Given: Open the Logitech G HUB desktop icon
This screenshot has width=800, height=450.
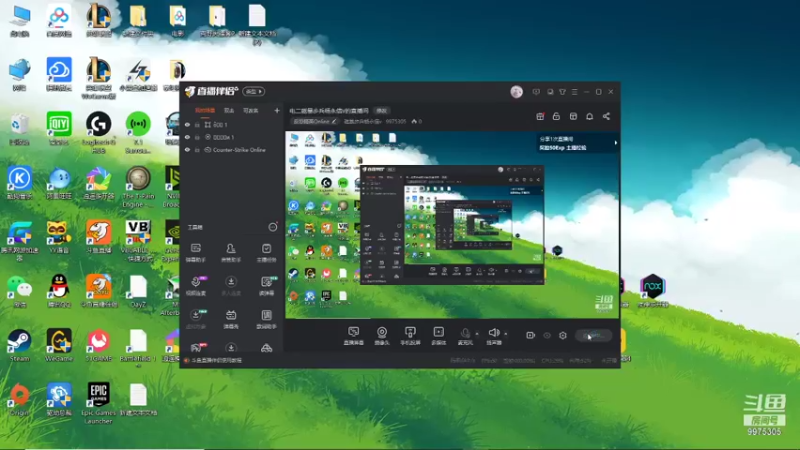Looking at the screenshot, I should 98,133.
